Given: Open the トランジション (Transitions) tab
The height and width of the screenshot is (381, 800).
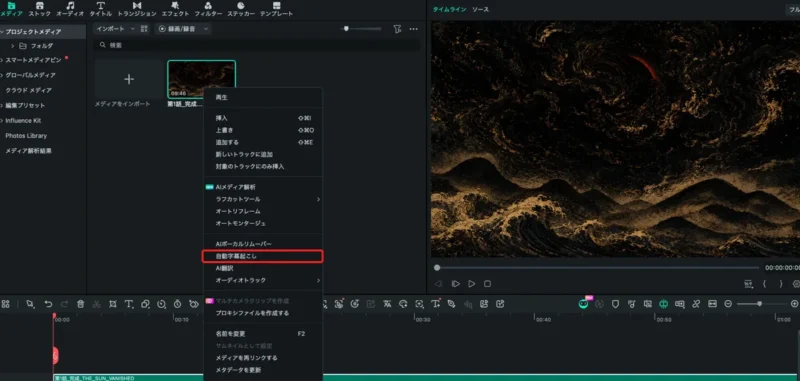Looking at the screenshot, I should tap(137, 9).
